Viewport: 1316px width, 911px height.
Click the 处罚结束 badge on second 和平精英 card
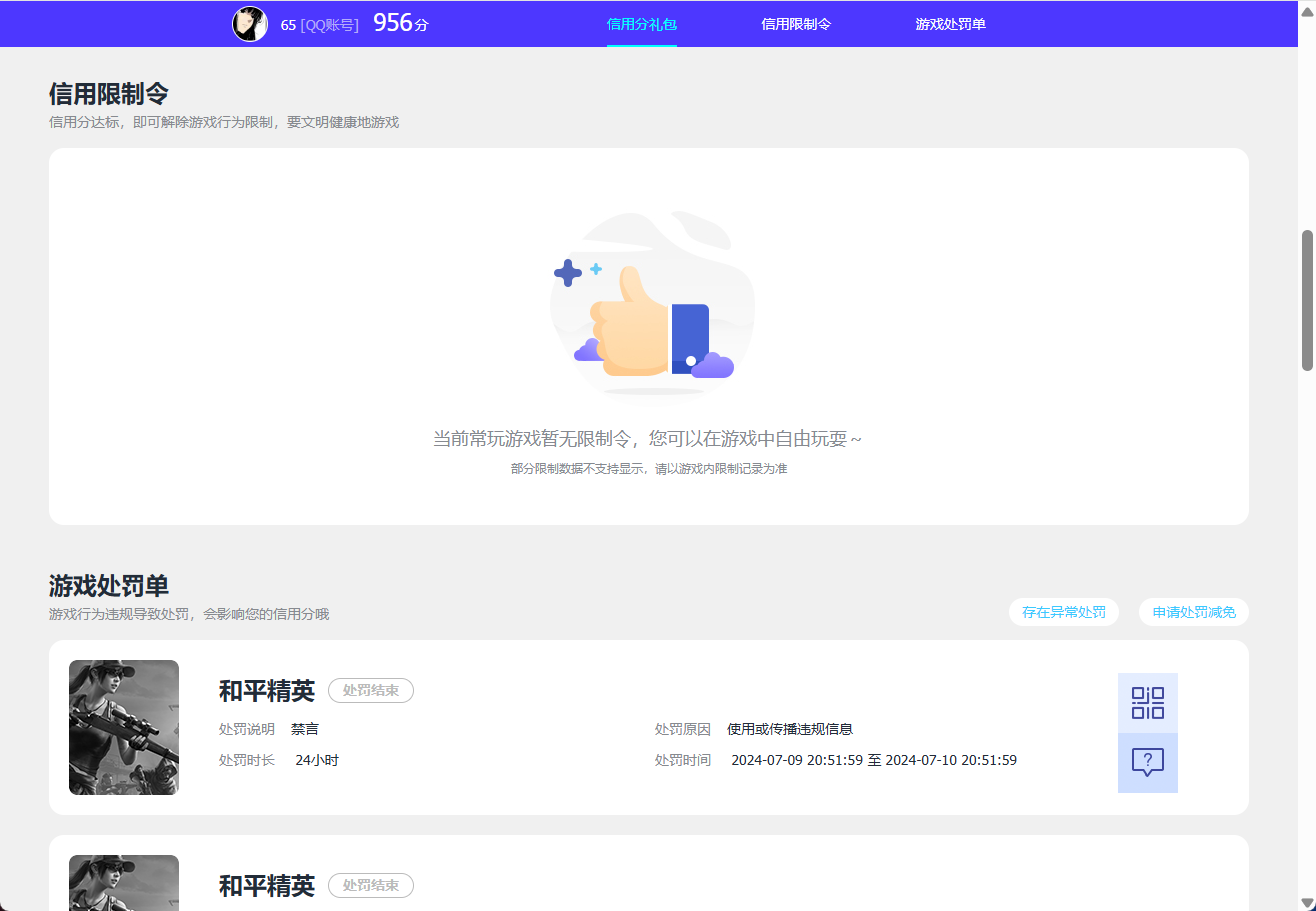tap(371, 885)
